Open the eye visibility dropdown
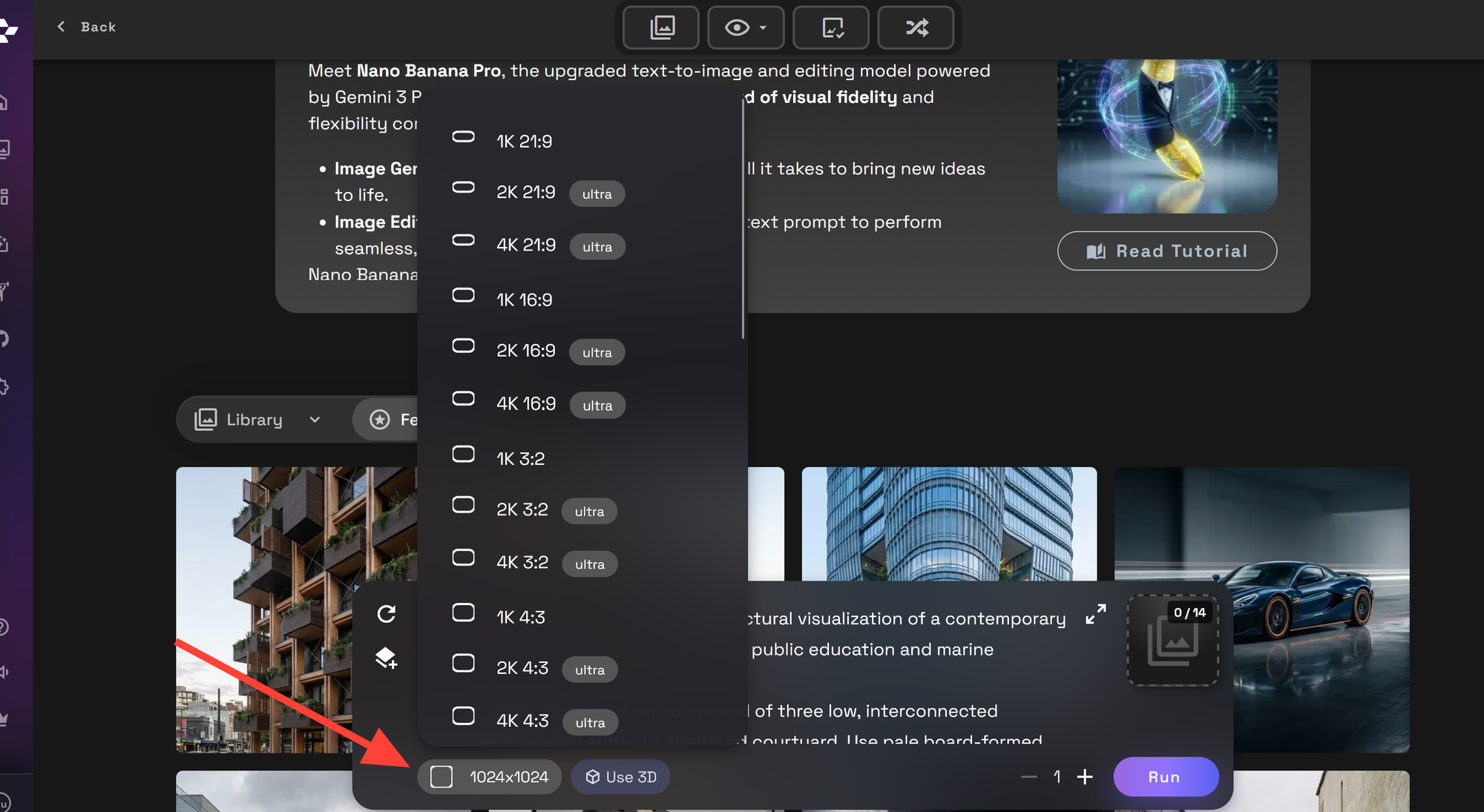Screen dimensions: 1484x812 [746, 28]
